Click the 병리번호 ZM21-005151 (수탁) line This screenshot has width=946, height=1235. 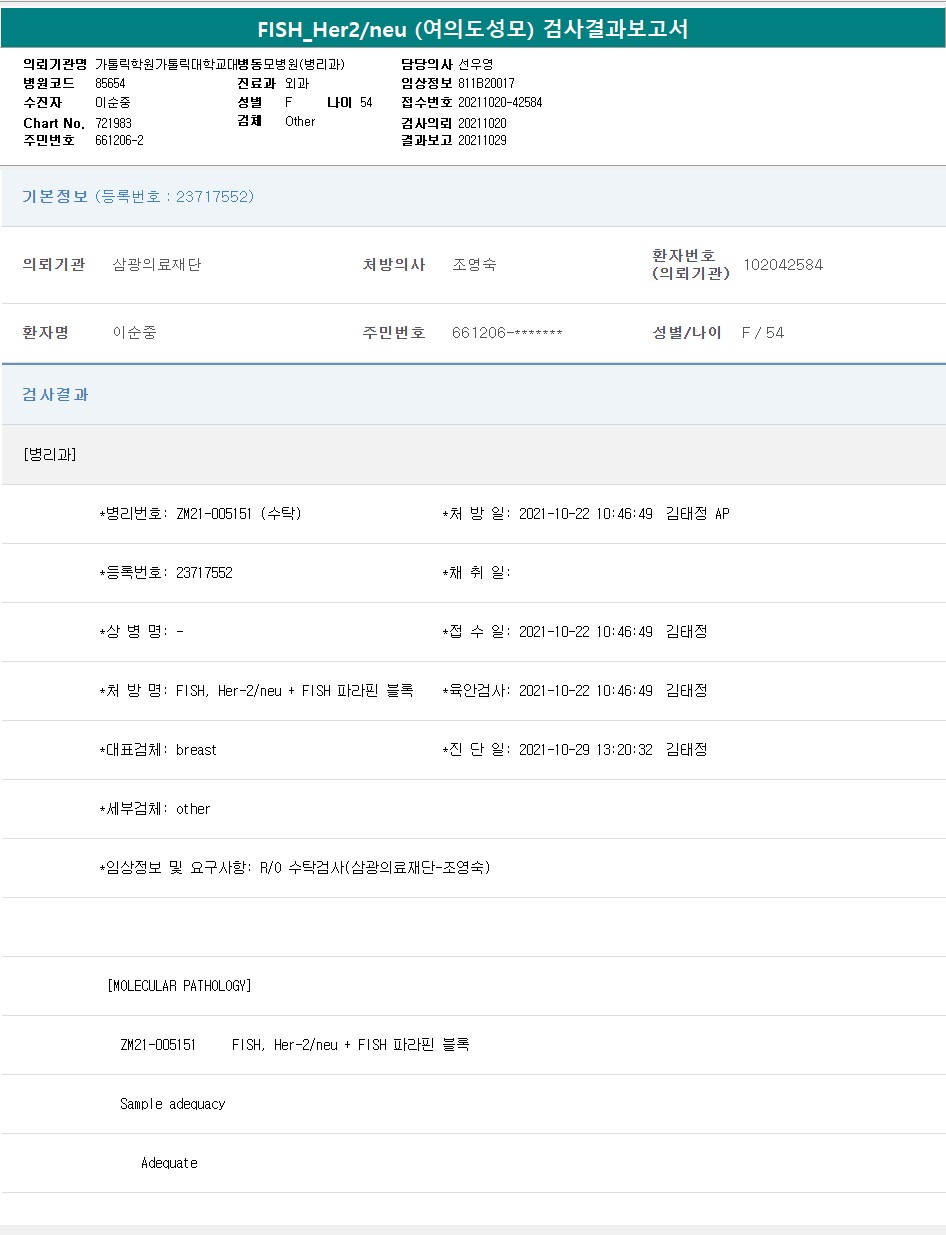[x=200, y=514]
